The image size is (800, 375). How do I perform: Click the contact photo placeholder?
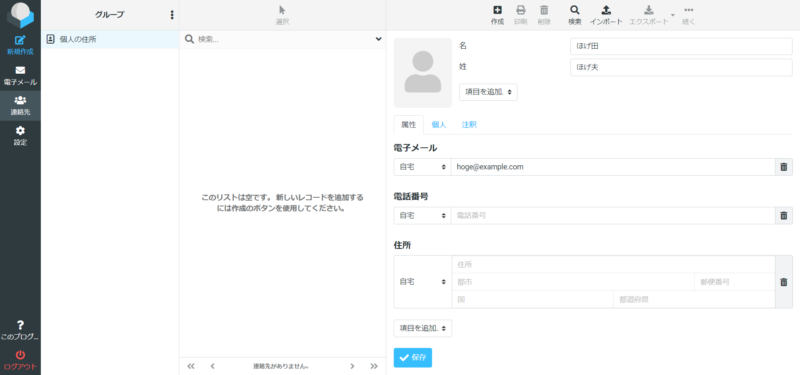[x=422, y=72]
